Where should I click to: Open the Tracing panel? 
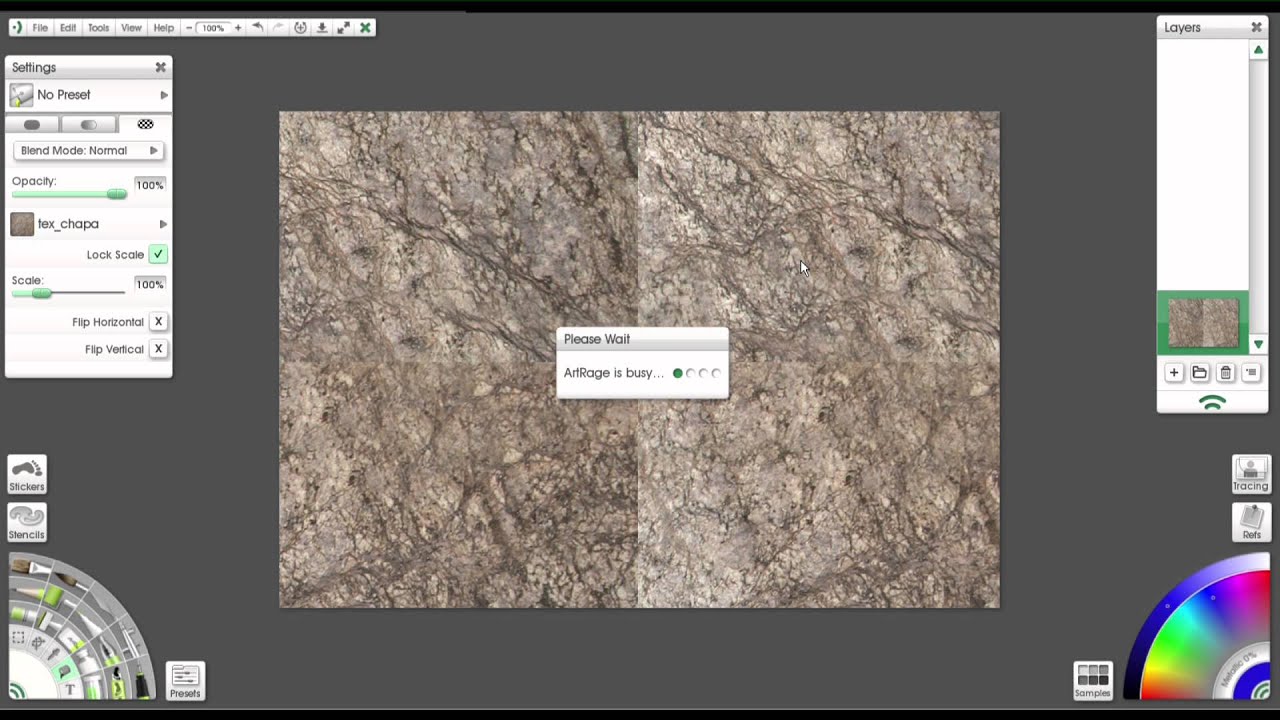click(x=1251, y=474)
